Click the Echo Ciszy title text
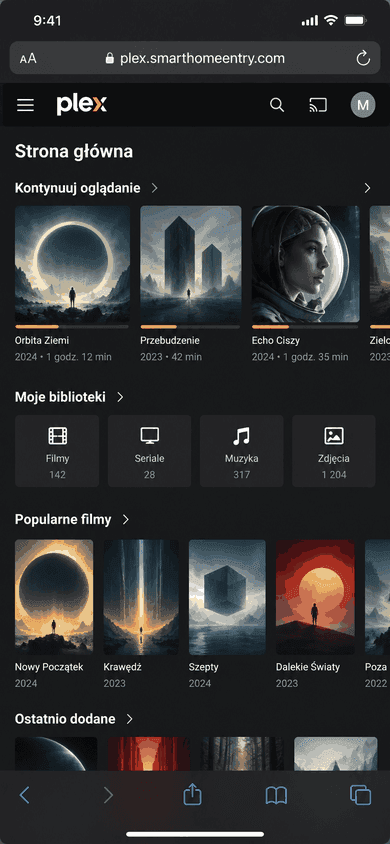The width and height of the screenshot is (390, 844). [276, 340]
